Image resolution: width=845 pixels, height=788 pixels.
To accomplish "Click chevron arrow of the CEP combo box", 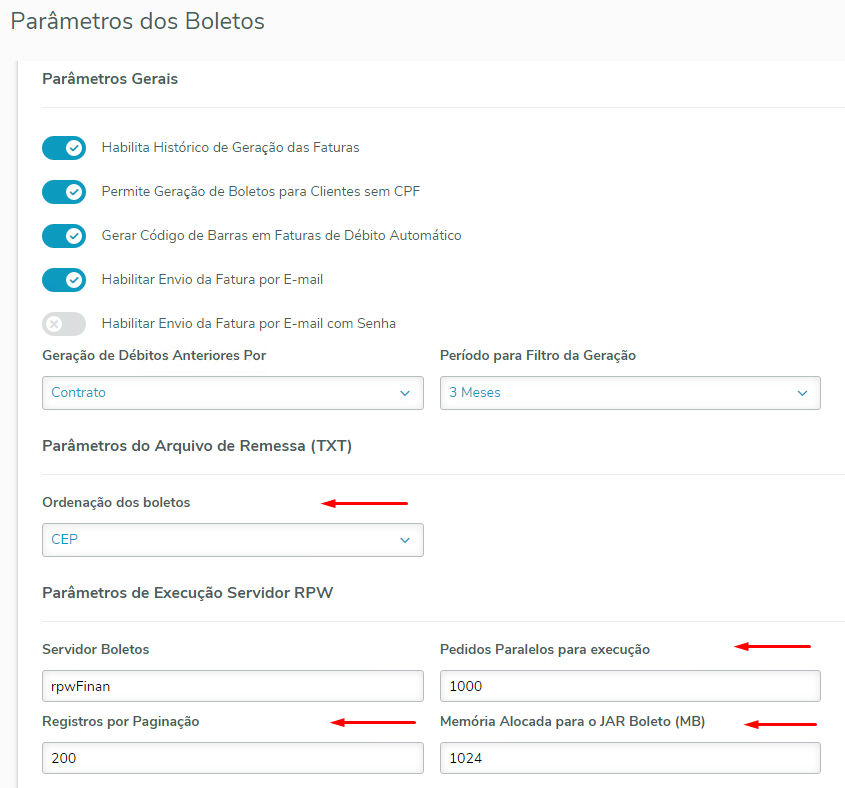I will pos(405,540).
